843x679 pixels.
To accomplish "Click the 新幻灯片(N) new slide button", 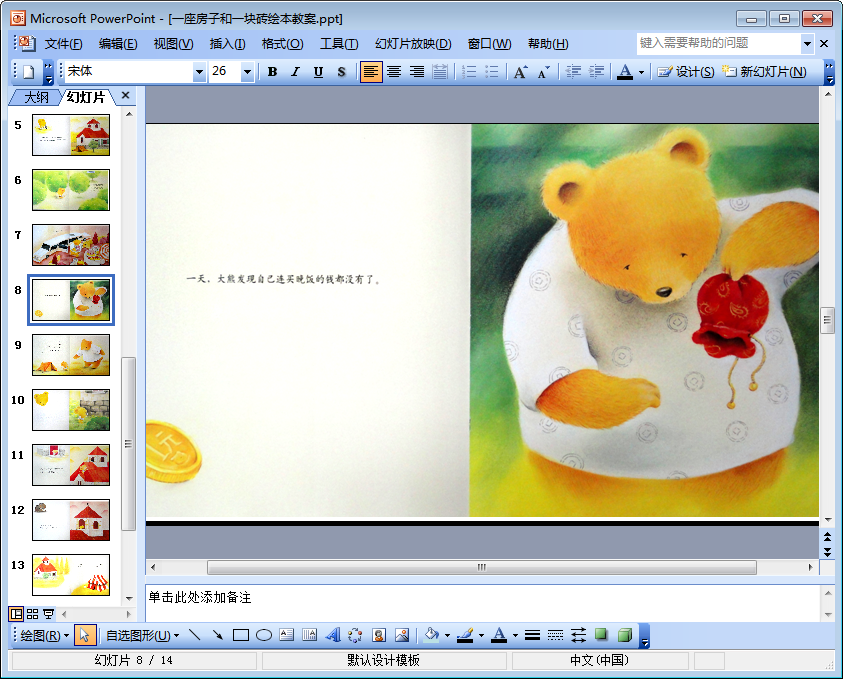I will coord(764,72).
